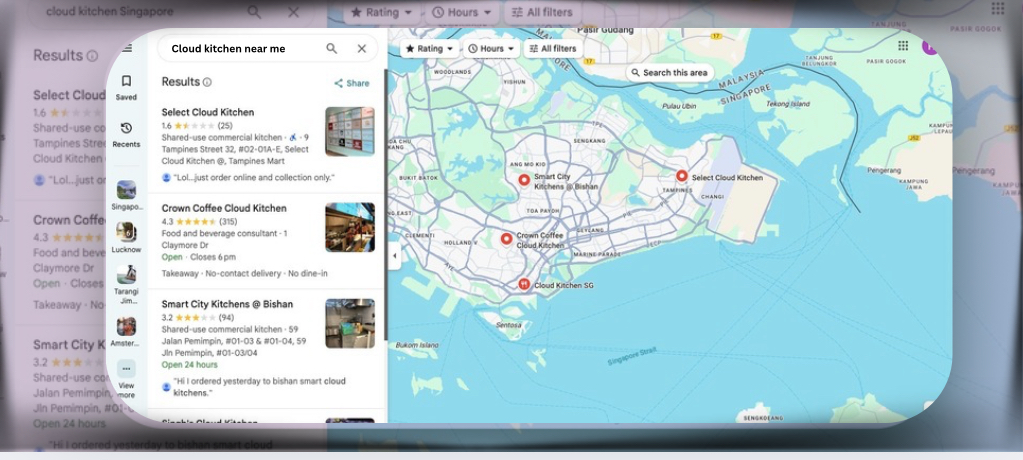Click the 1.6 star rating of Select Cloud Kitchen

(x=196, y=125)
